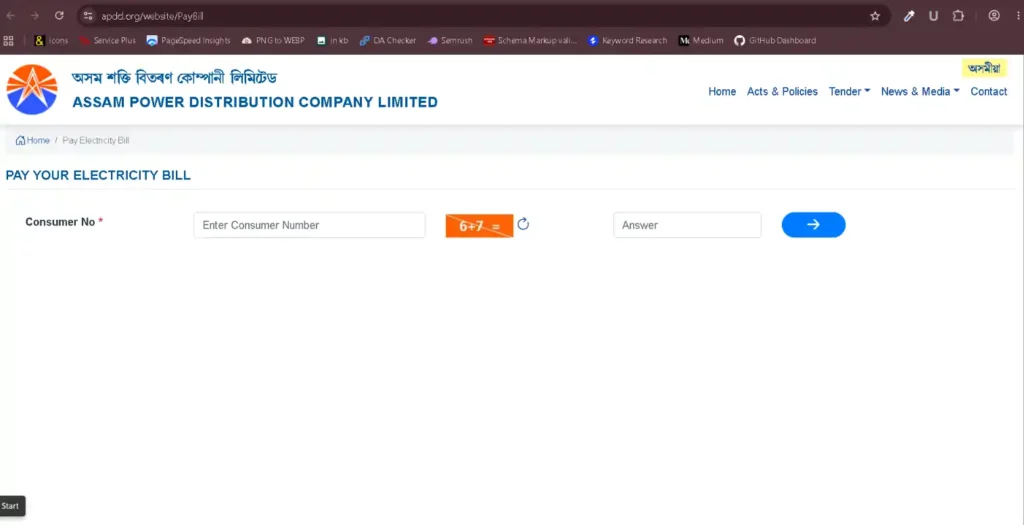Click the U extension icon
This screenshot has height=525, width=1024.
(x=933, y=16)
